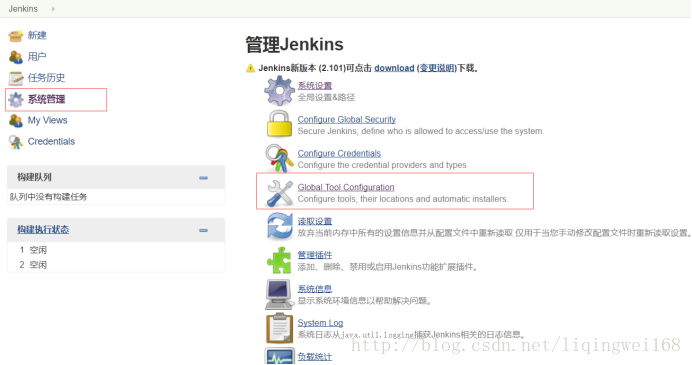Viewport: 692px width, 365px height.
Task: Open 用户 in the sidebar
Action: [x=37, y=56]
